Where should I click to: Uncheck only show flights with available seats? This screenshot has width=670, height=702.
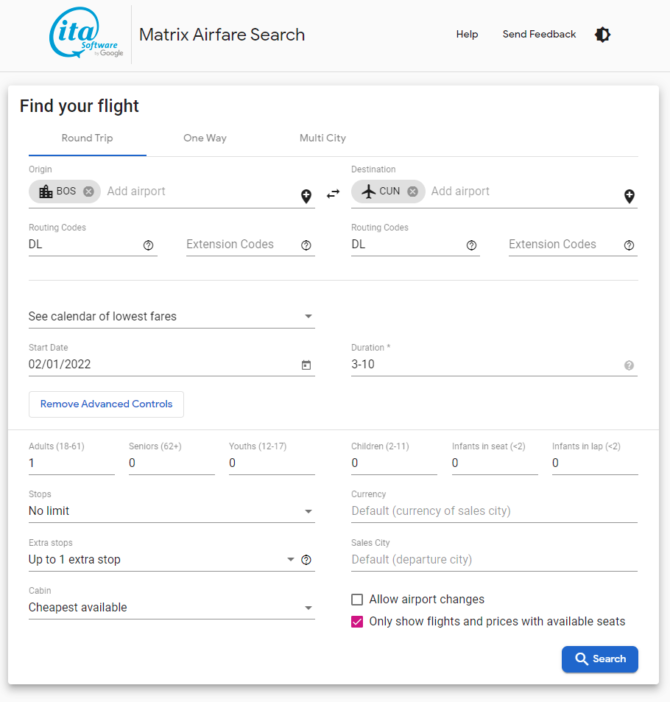(x=357, y=621)
